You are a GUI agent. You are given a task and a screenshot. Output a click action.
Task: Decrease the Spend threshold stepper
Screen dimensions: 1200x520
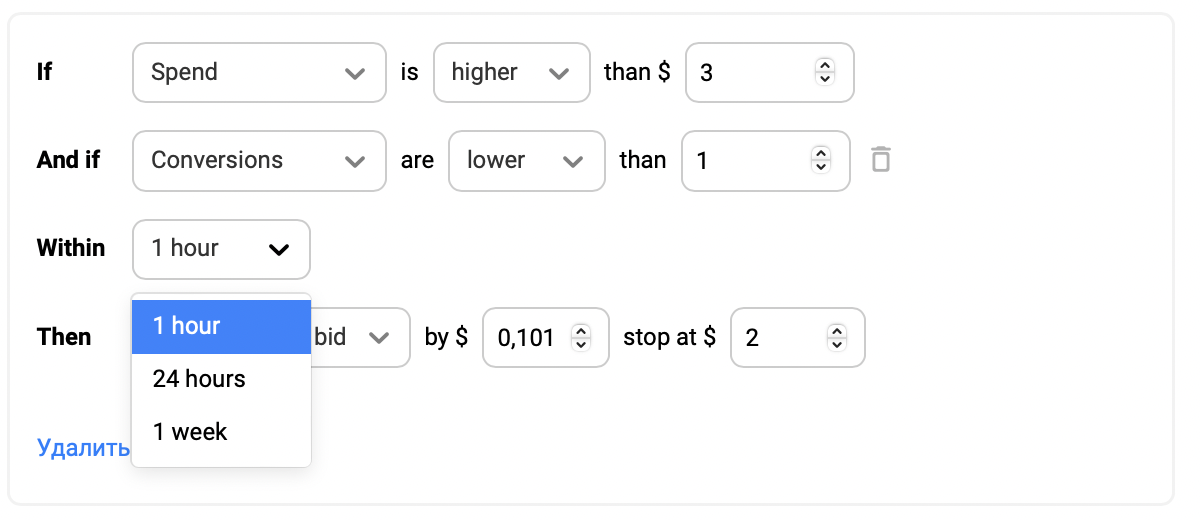click(x=824, y=79)
